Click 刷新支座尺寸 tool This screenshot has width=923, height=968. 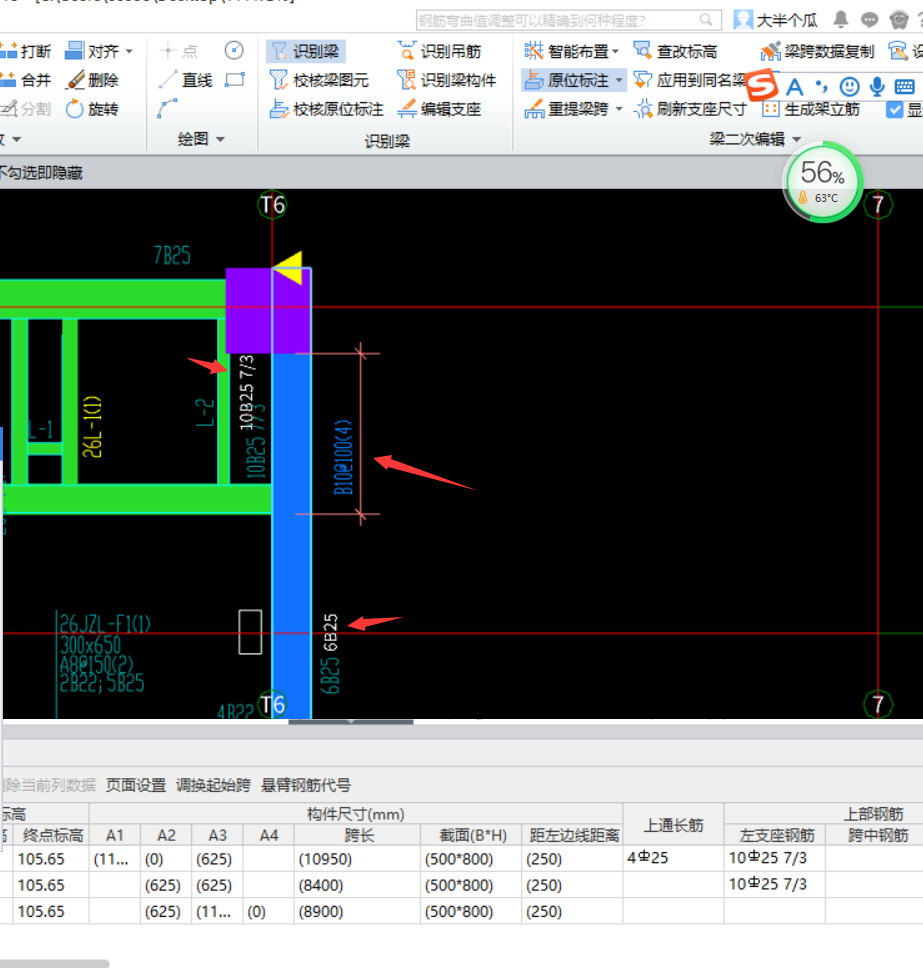tap(690, 109)
